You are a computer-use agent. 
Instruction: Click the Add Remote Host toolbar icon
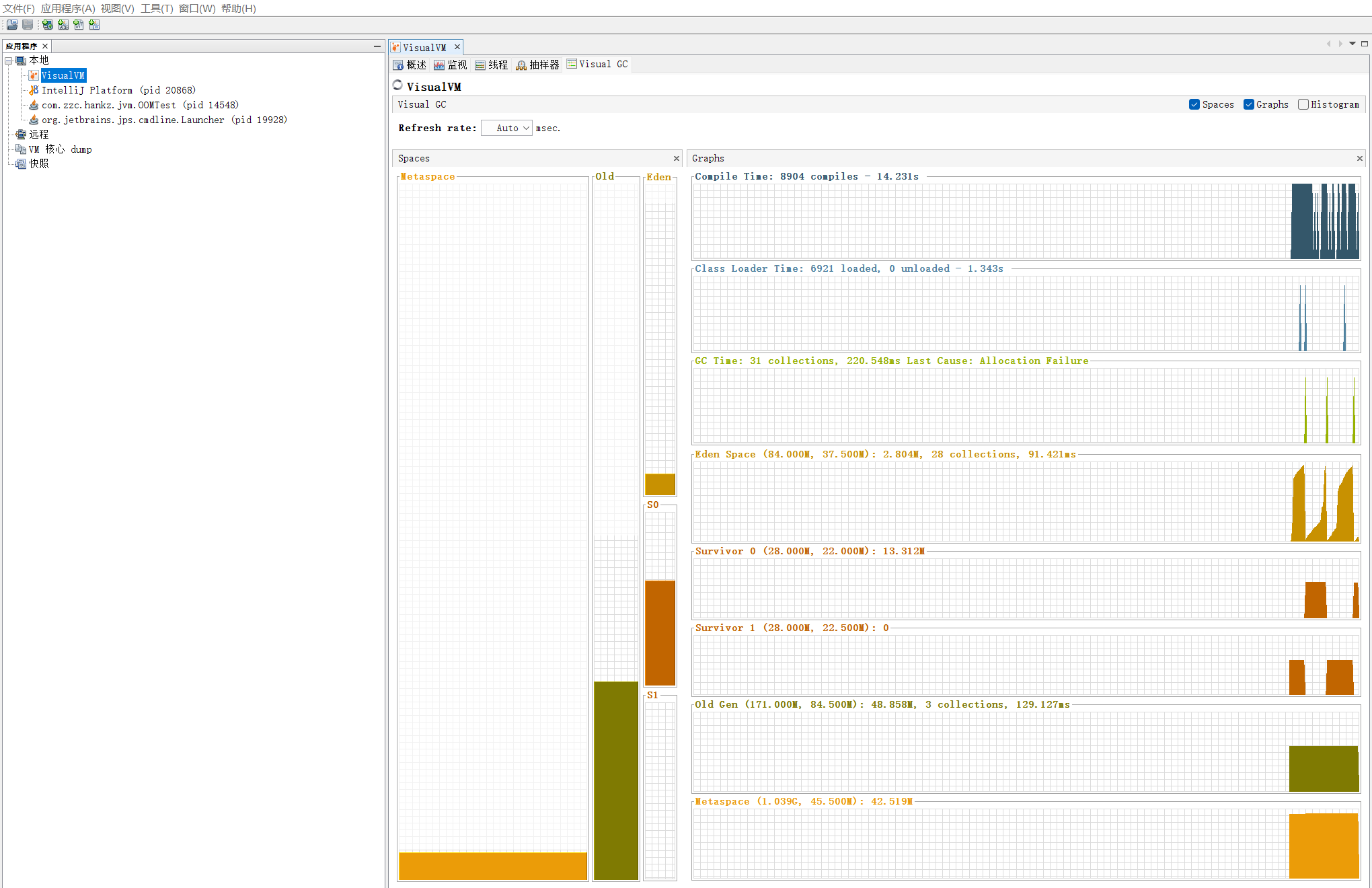pos(48,25)
